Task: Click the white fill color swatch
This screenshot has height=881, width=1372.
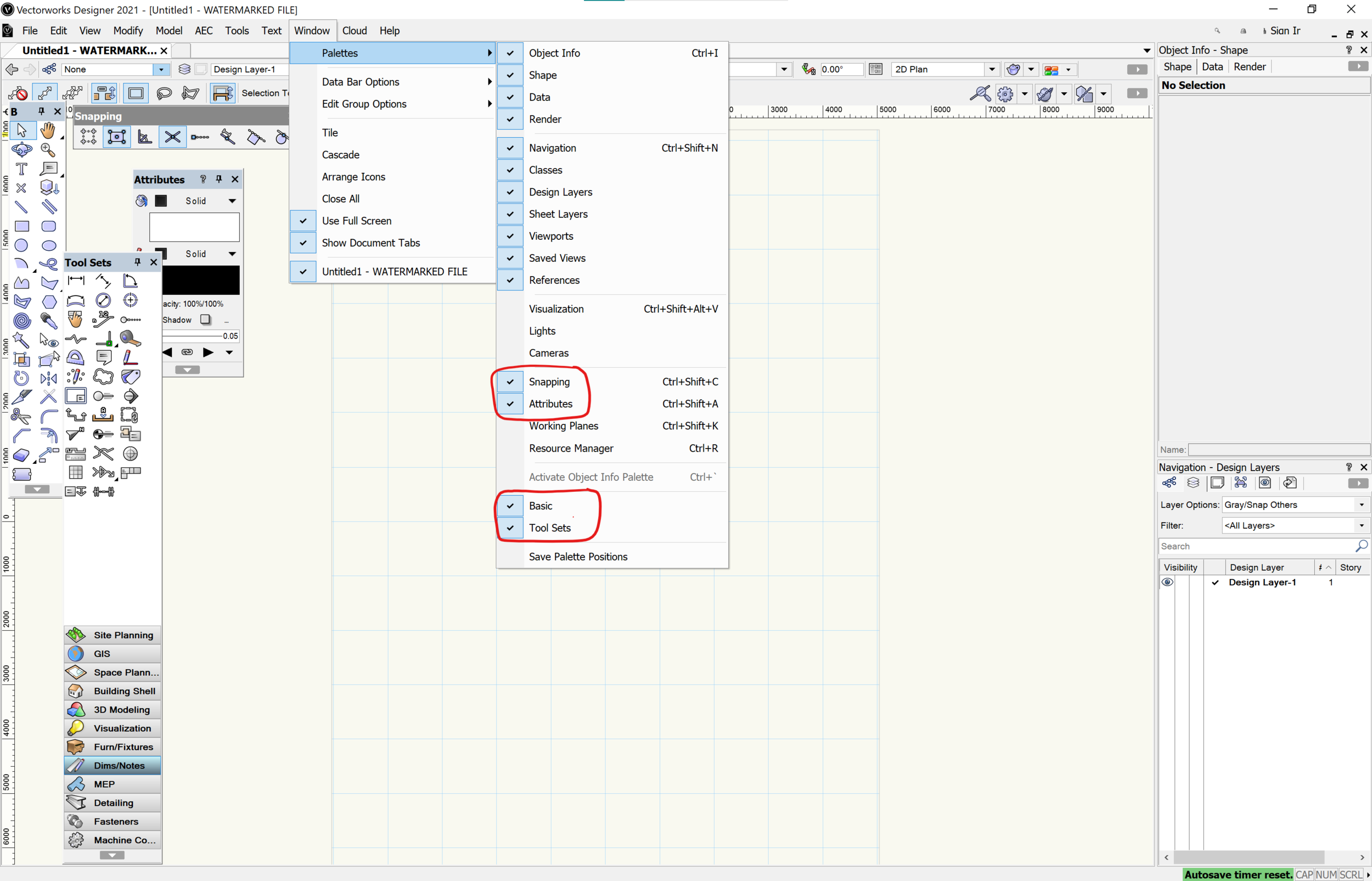Action: point(194,227)
